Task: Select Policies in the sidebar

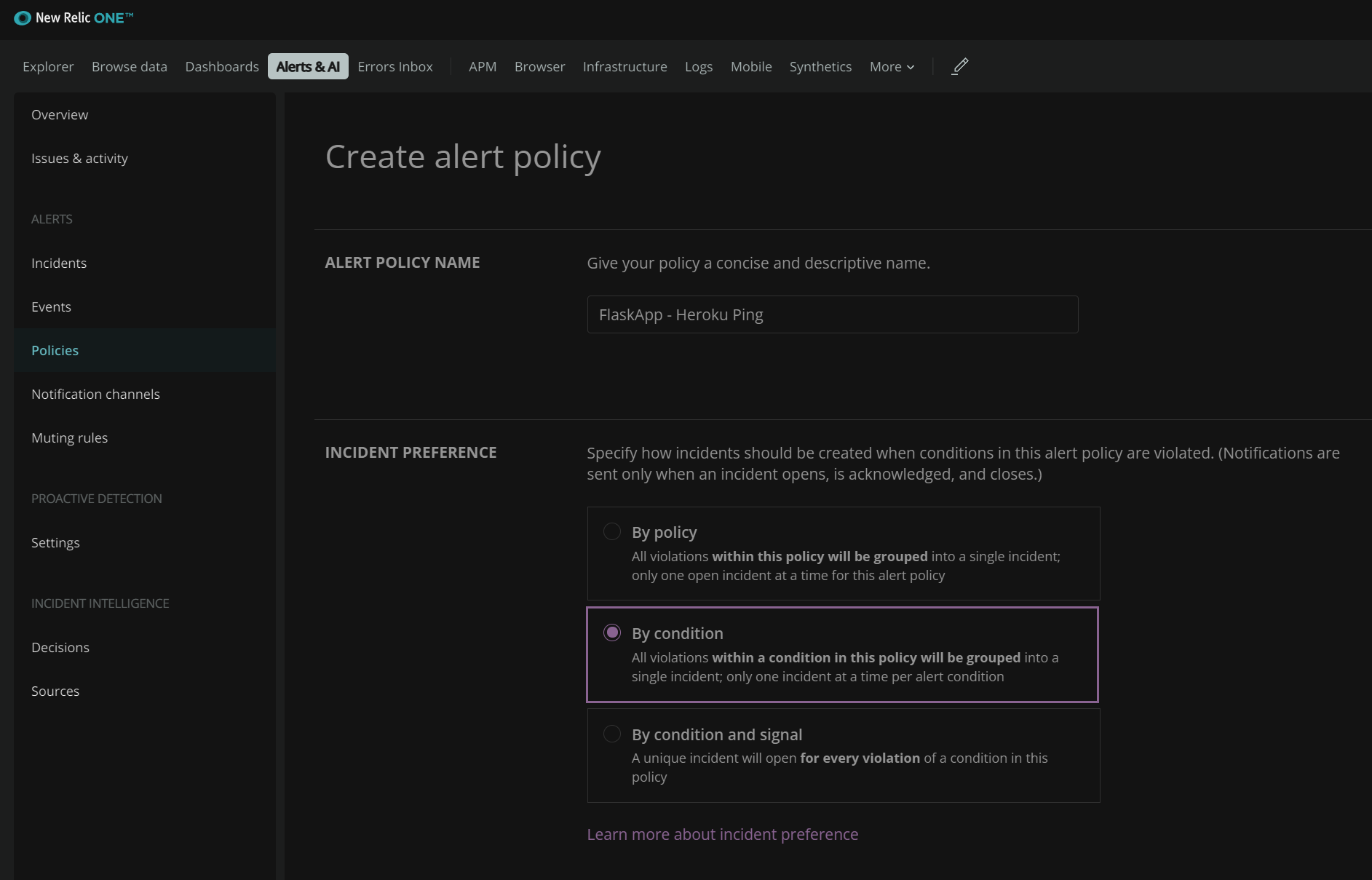Action: 145,350
